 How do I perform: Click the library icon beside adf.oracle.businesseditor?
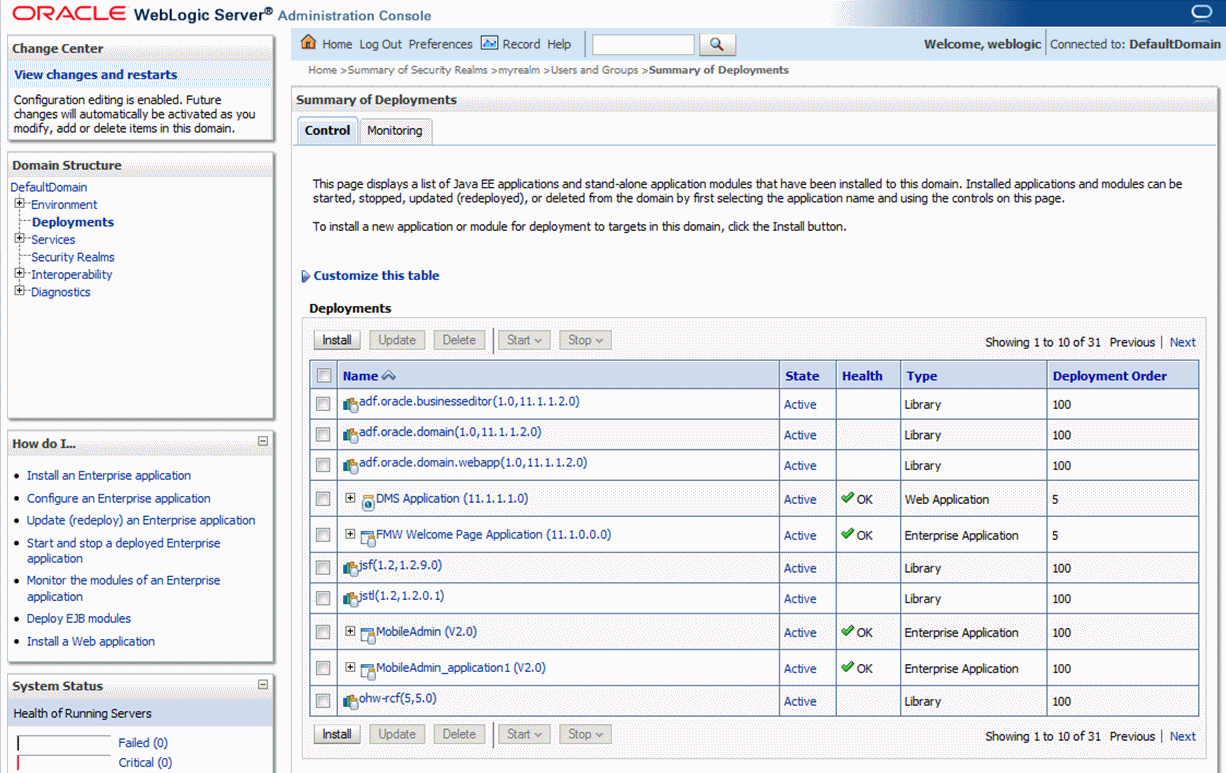[x=350, y=406]
